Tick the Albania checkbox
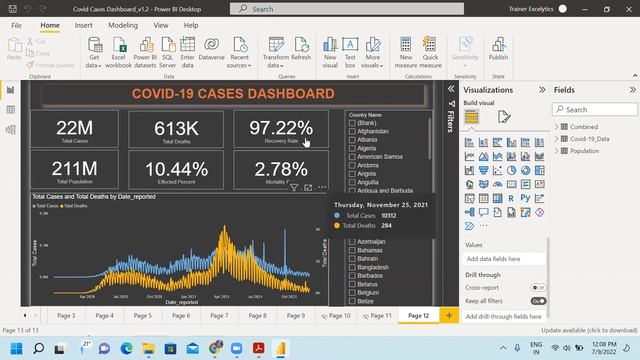640x360 pixels. point(352,140)
